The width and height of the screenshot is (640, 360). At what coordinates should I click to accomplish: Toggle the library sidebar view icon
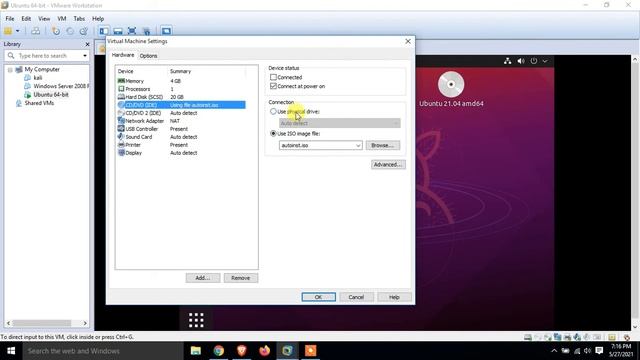pos(104,31)
